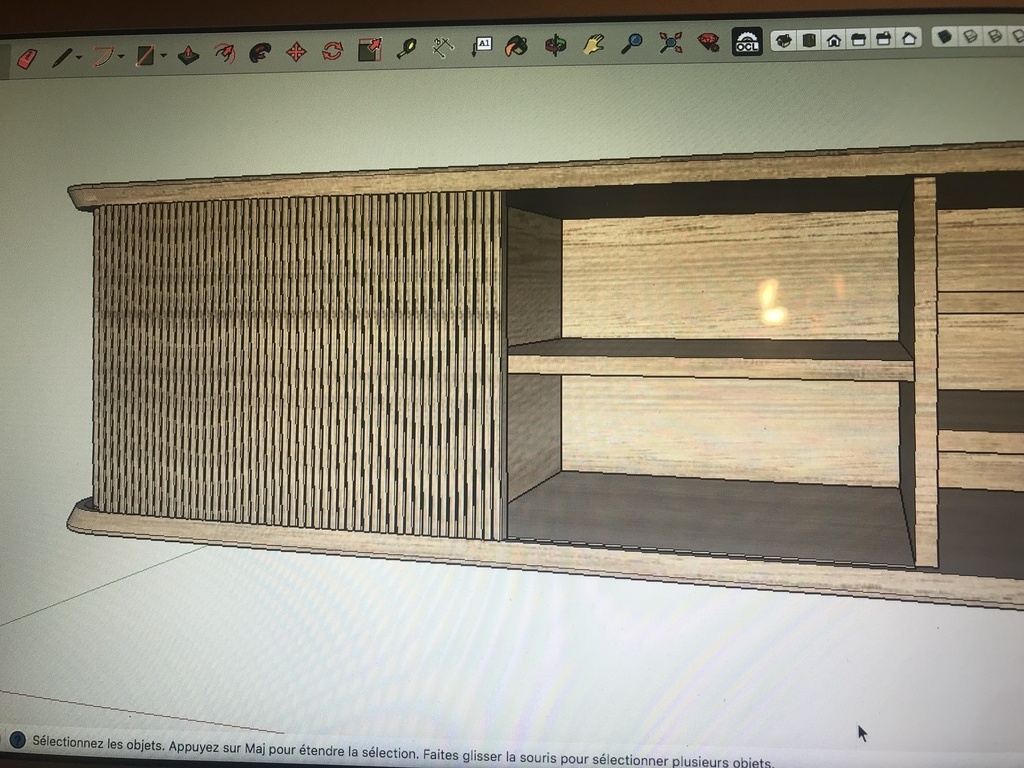Select the vertical divider panel of the cabinet
1024x768 pixels.
(925, 372)
